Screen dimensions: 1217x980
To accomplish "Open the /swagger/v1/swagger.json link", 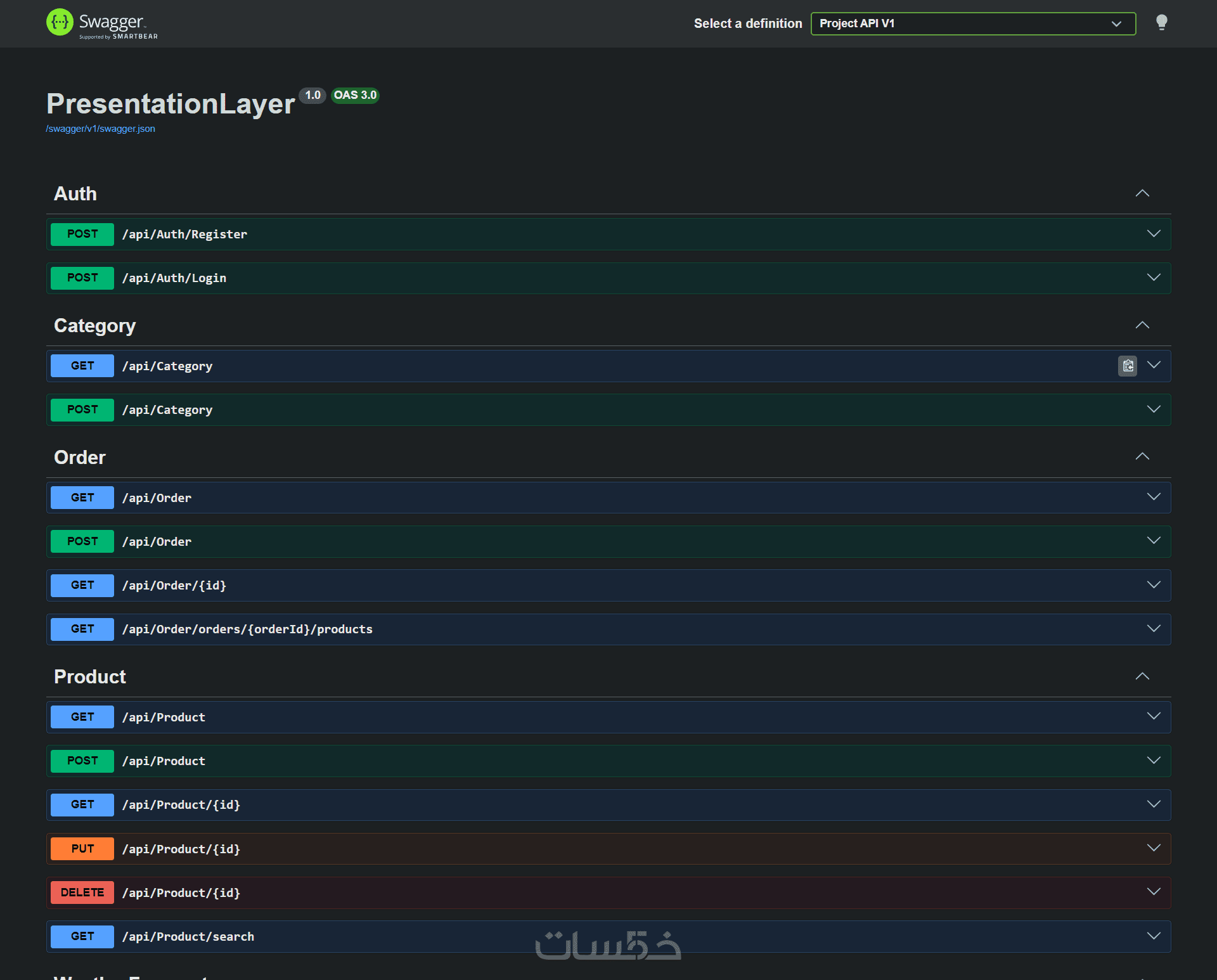I will 100,129.
